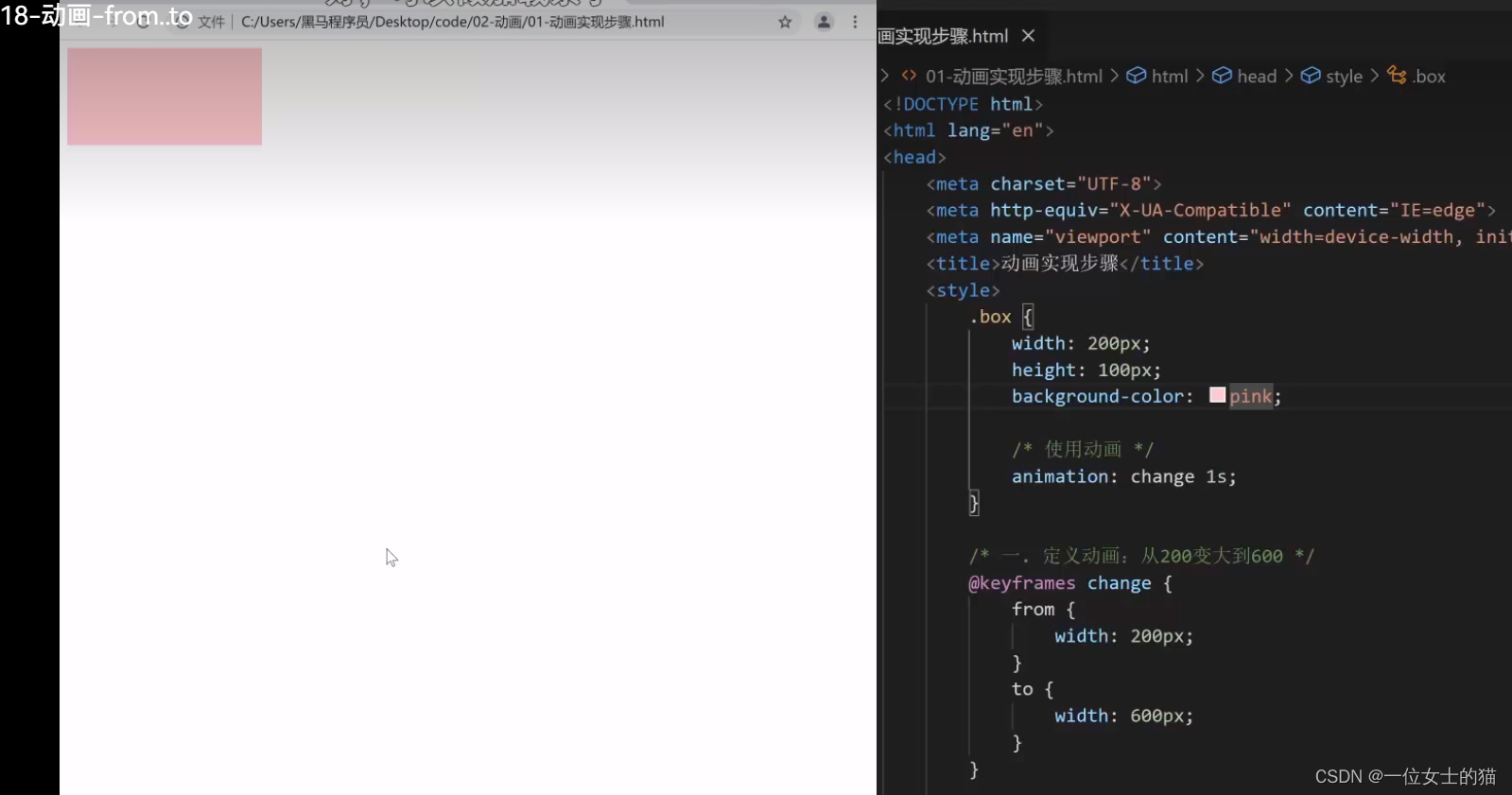Screen dimensions: 1512x795
Task: Click the 'to {' keyframe selector
Action: pos(1033,689)
